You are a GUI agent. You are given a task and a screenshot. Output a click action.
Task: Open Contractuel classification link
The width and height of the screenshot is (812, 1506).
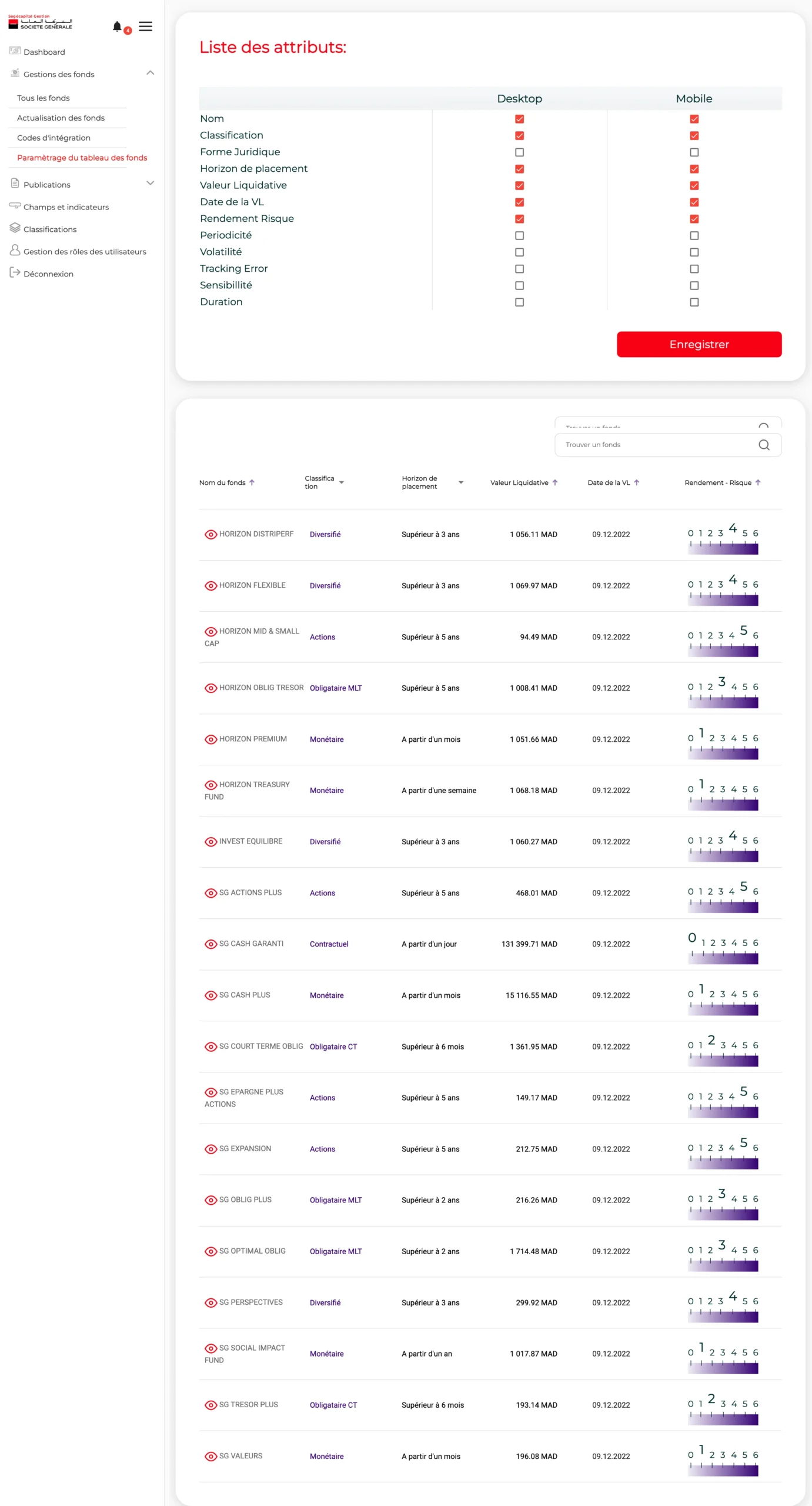coord(329,944)
